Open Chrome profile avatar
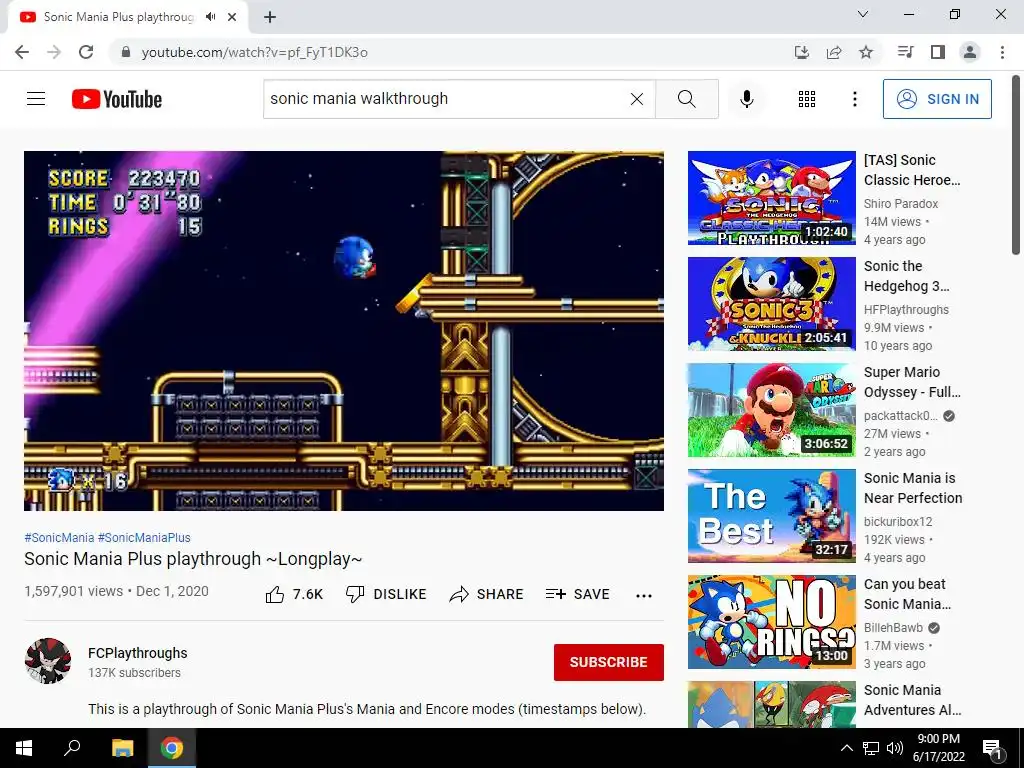The image size is (1024, 768). click(x=970, y=52)
